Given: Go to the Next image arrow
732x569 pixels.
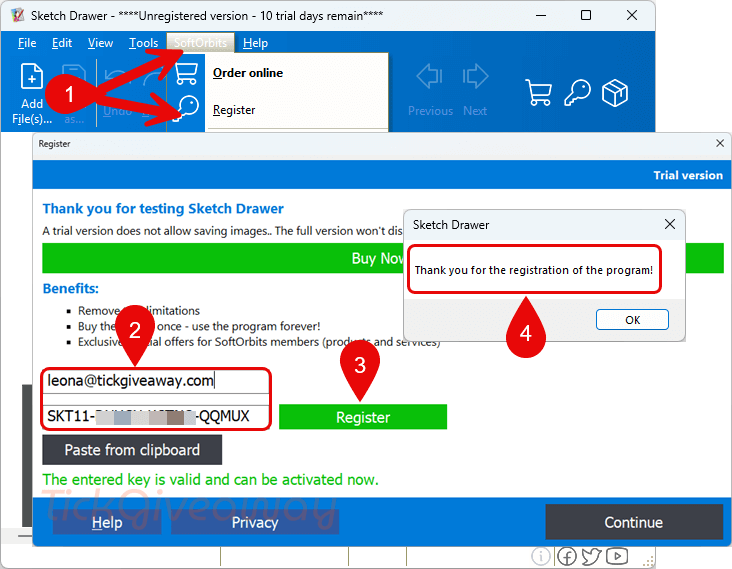Looking at the screenshot, I should pos(475,76).
